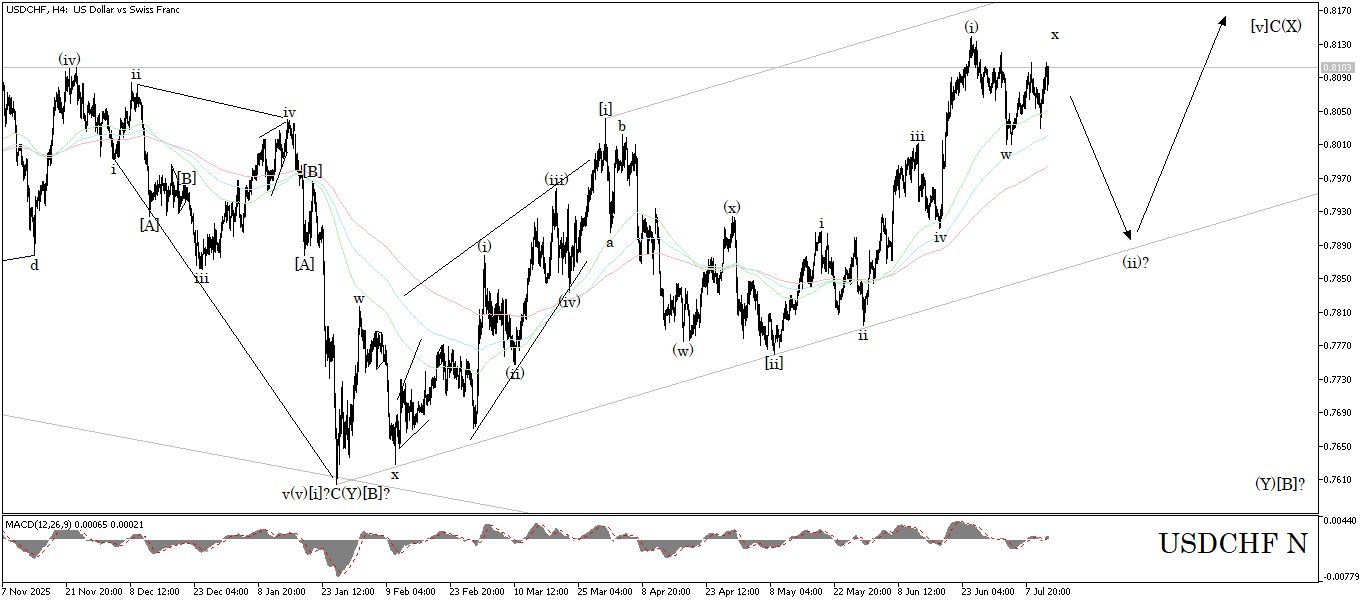Select the '(w)' wave label
Viewport: 1366px width, 603px height.
pyautogui.click(x=683, y=350)
